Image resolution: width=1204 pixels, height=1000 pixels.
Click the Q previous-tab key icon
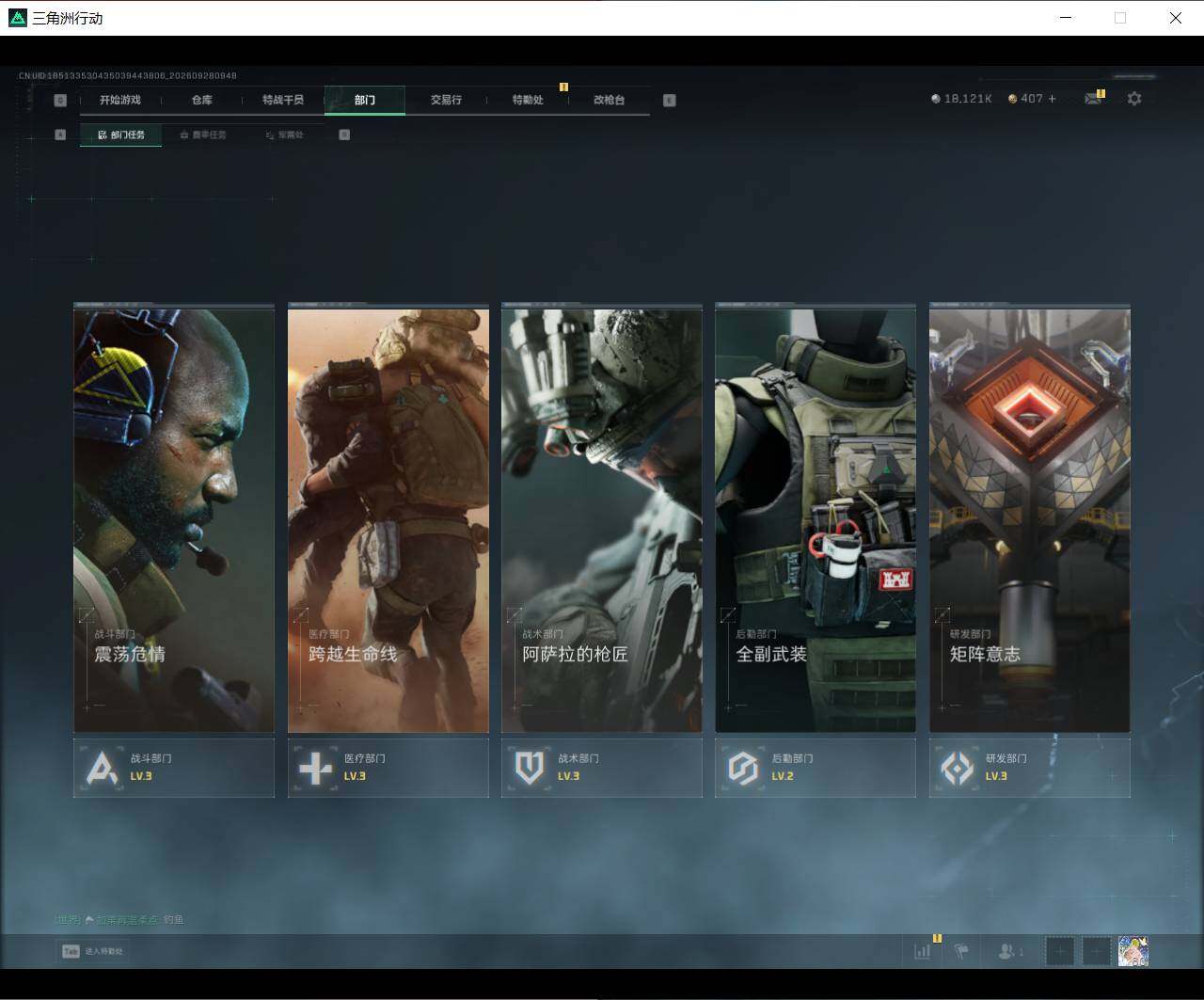(60, 100)
